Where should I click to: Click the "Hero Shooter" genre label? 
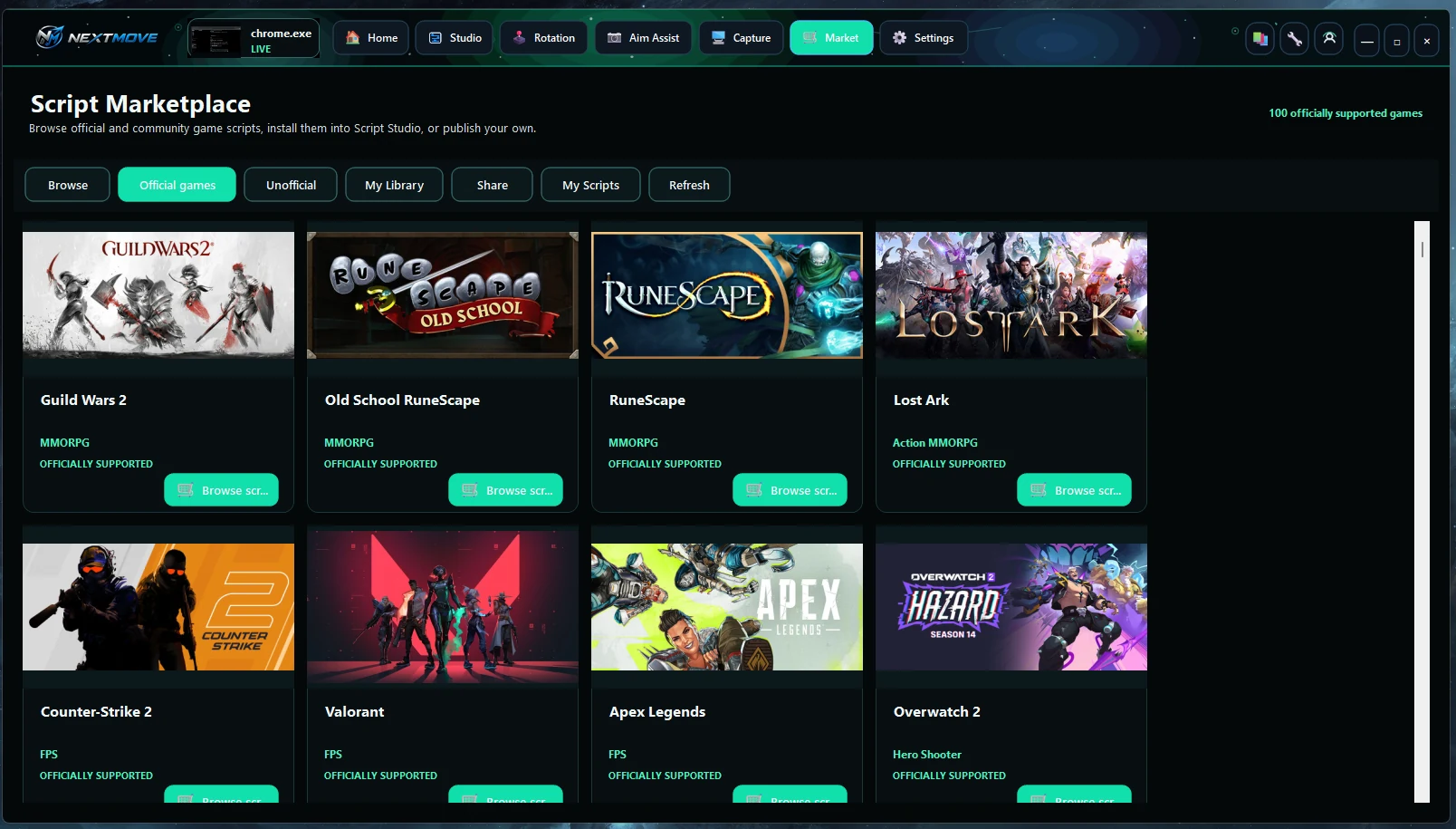point(927,755)
